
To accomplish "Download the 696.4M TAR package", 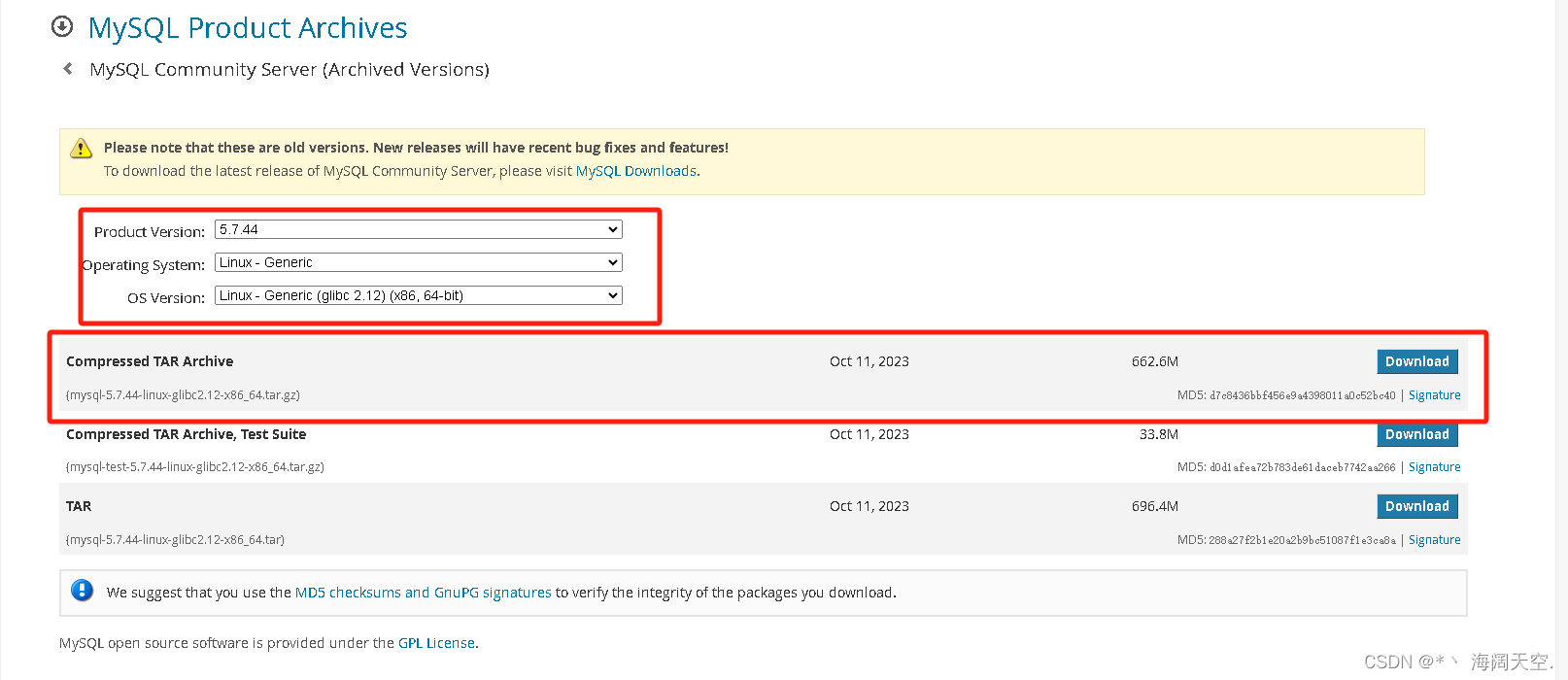I will pos(1417,506).
